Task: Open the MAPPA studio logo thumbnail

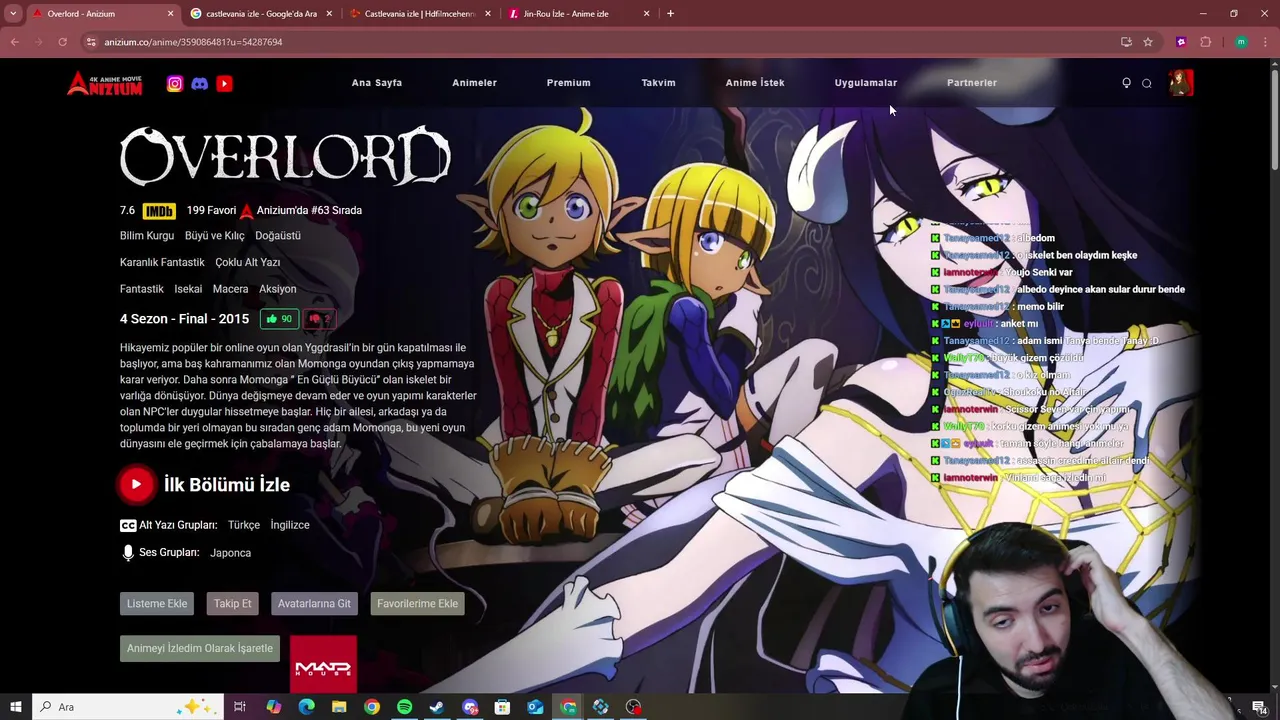Action: 323,664
